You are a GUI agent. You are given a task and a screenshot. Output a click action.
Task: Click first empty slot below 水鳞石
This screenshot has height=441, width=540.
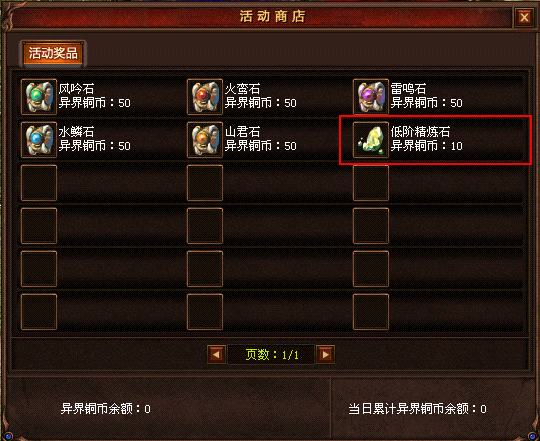coord(39,183)
